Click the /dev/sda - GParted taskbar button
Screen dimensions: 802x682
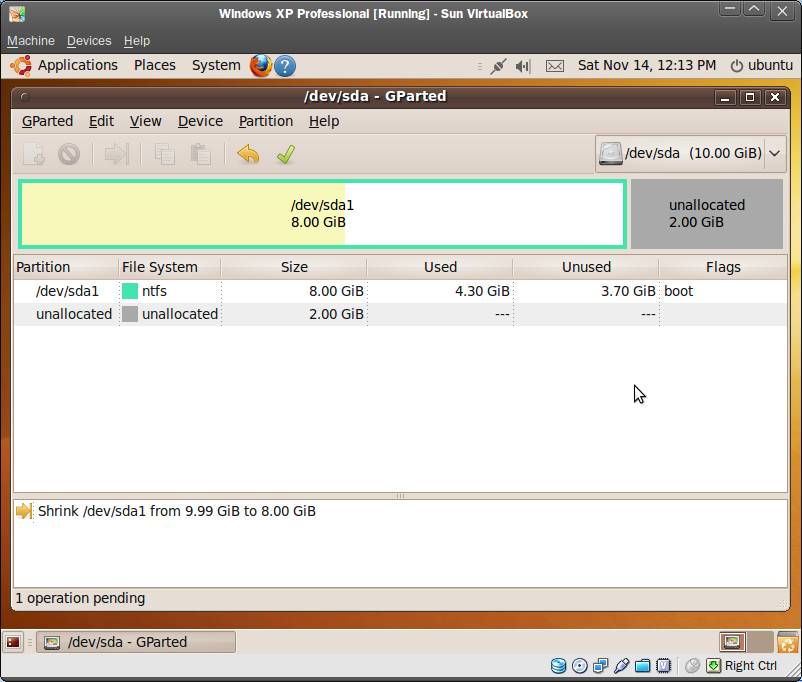[x=136, y=642]
